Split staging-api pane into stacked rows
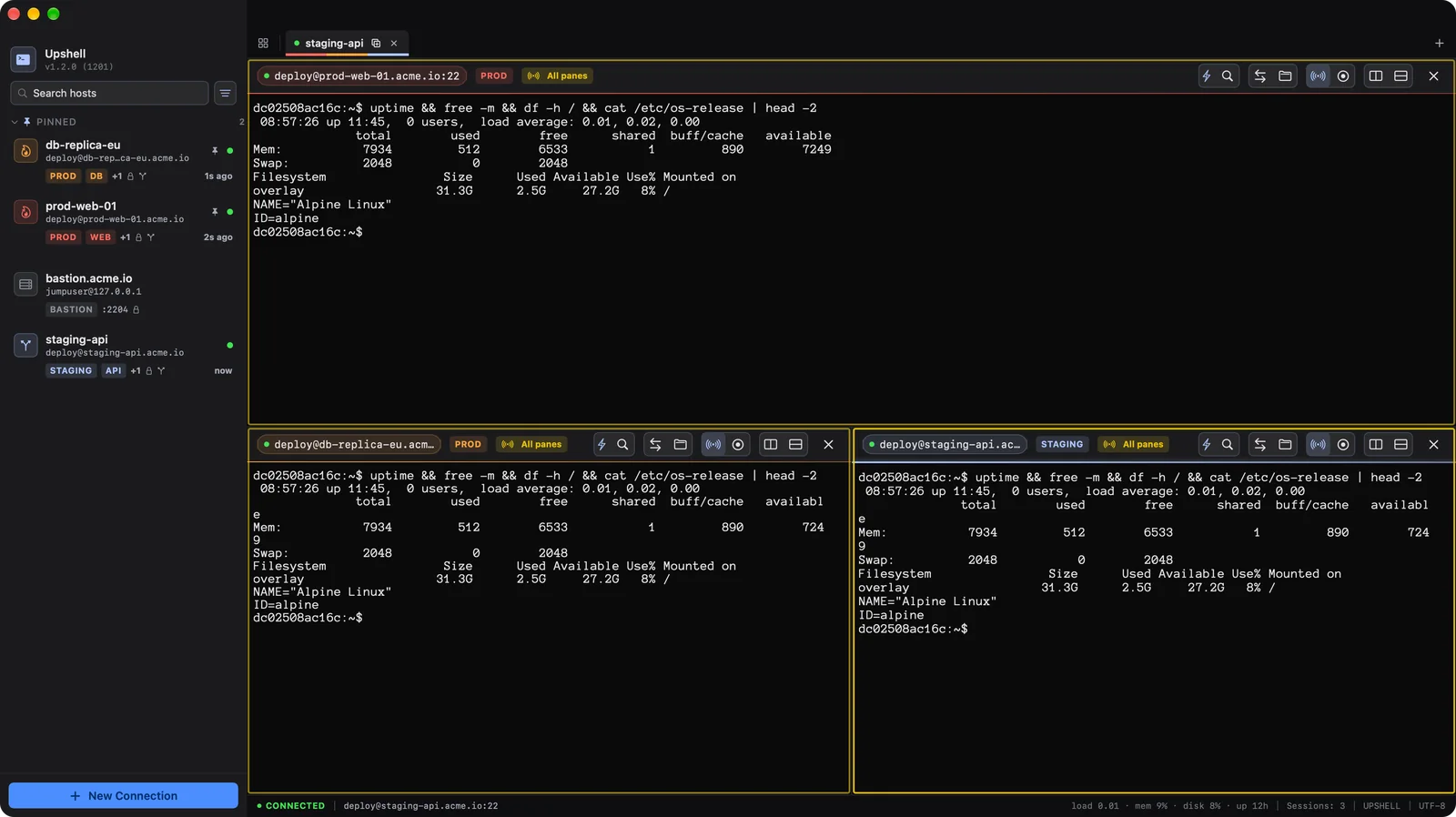1456x817 pixels. coord(1401,445)
